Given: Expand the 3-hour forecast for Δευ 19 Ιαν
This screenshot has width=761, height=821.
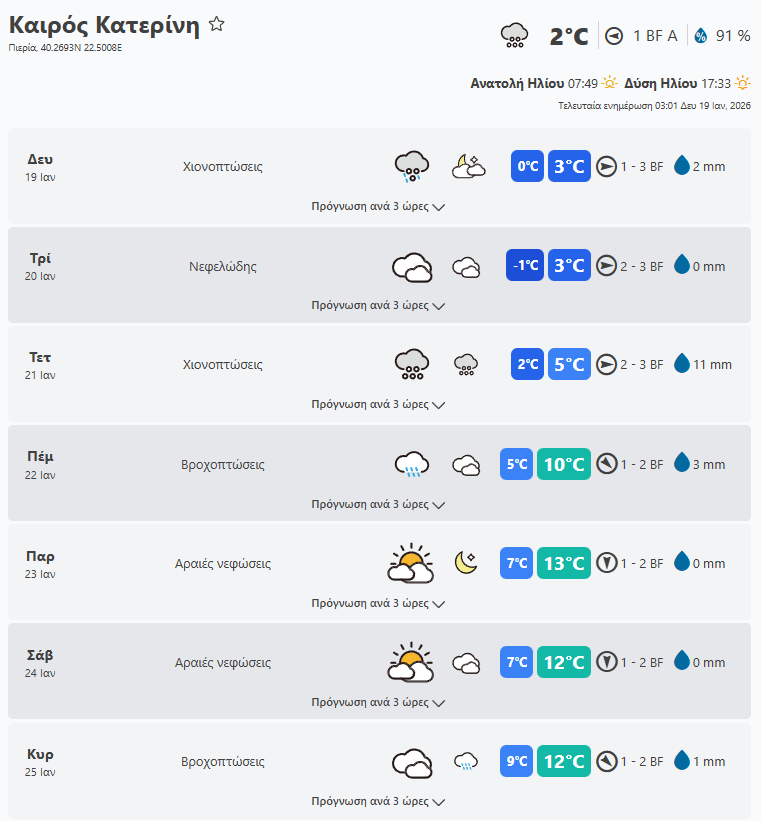Looking at the screenshot, I should pos(378,207).
